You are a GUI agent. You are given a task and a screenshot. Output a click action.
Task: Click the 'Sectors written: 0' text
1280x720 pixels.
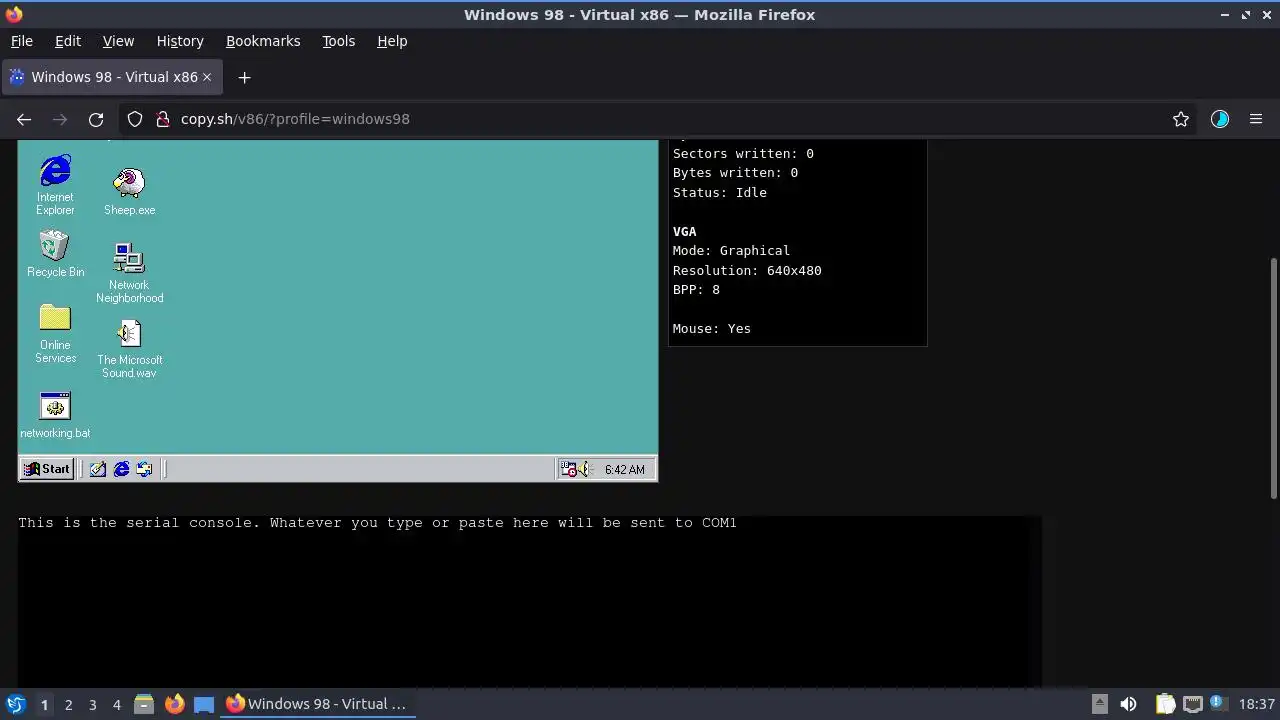click(x=743, y=153)
